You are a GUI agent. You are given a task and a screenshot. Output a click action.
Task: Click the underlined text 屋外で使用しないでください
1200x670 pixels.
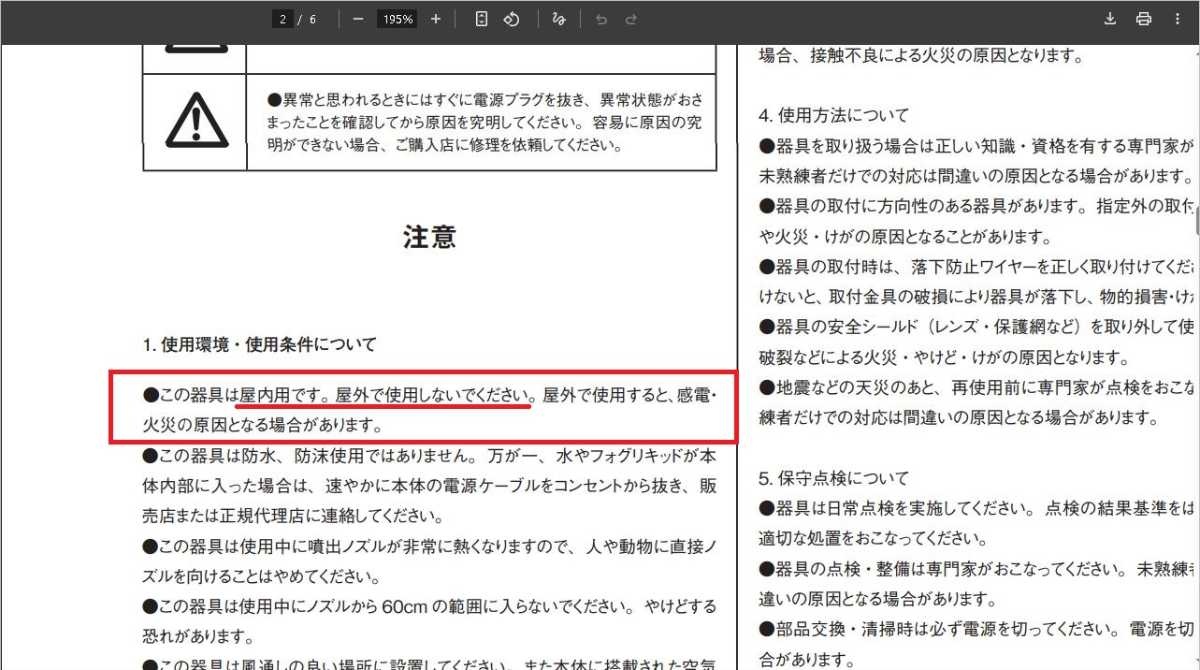click(x=432, y=396)
